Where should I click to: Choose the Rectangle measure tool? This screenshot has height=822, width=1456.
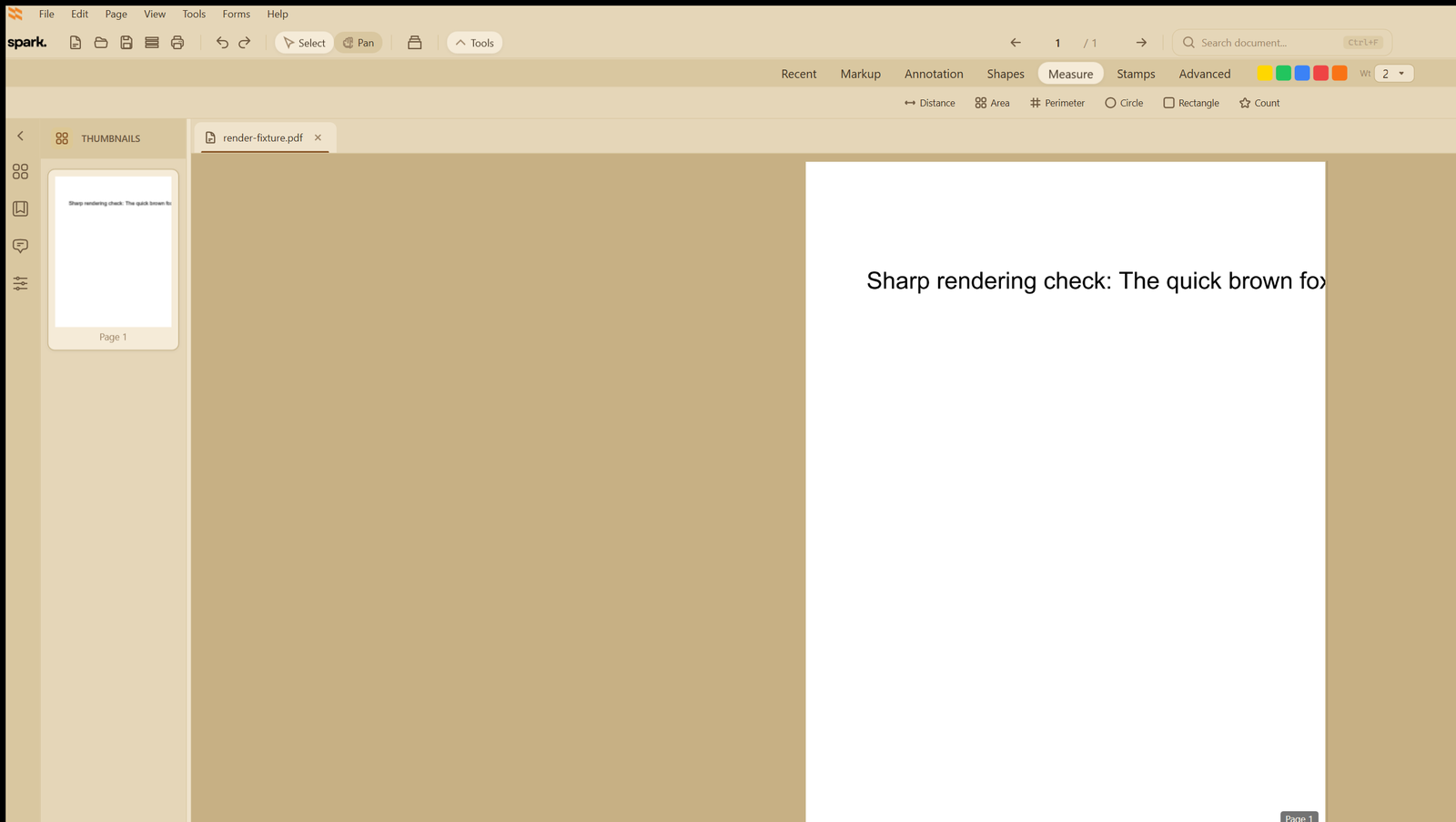click(x=1191, y=103)
